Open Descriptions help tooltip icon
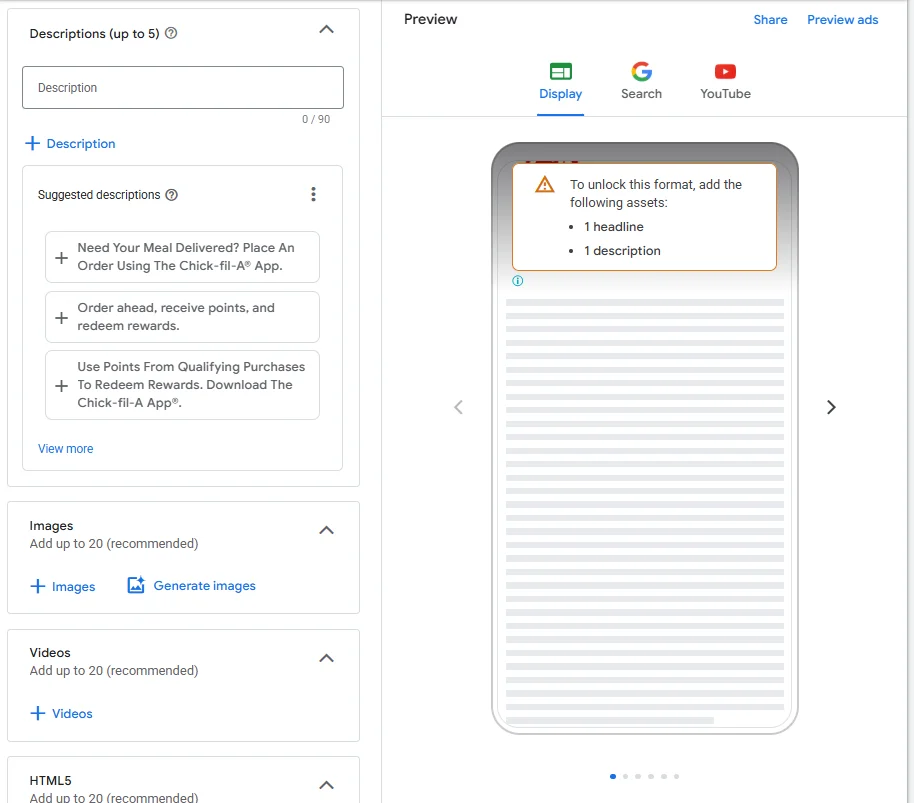 (171, 33)
